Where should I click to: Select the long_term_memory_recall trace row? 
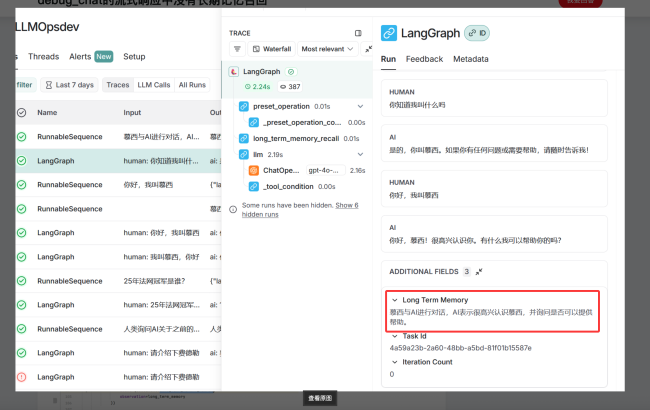tap(297, 138)
